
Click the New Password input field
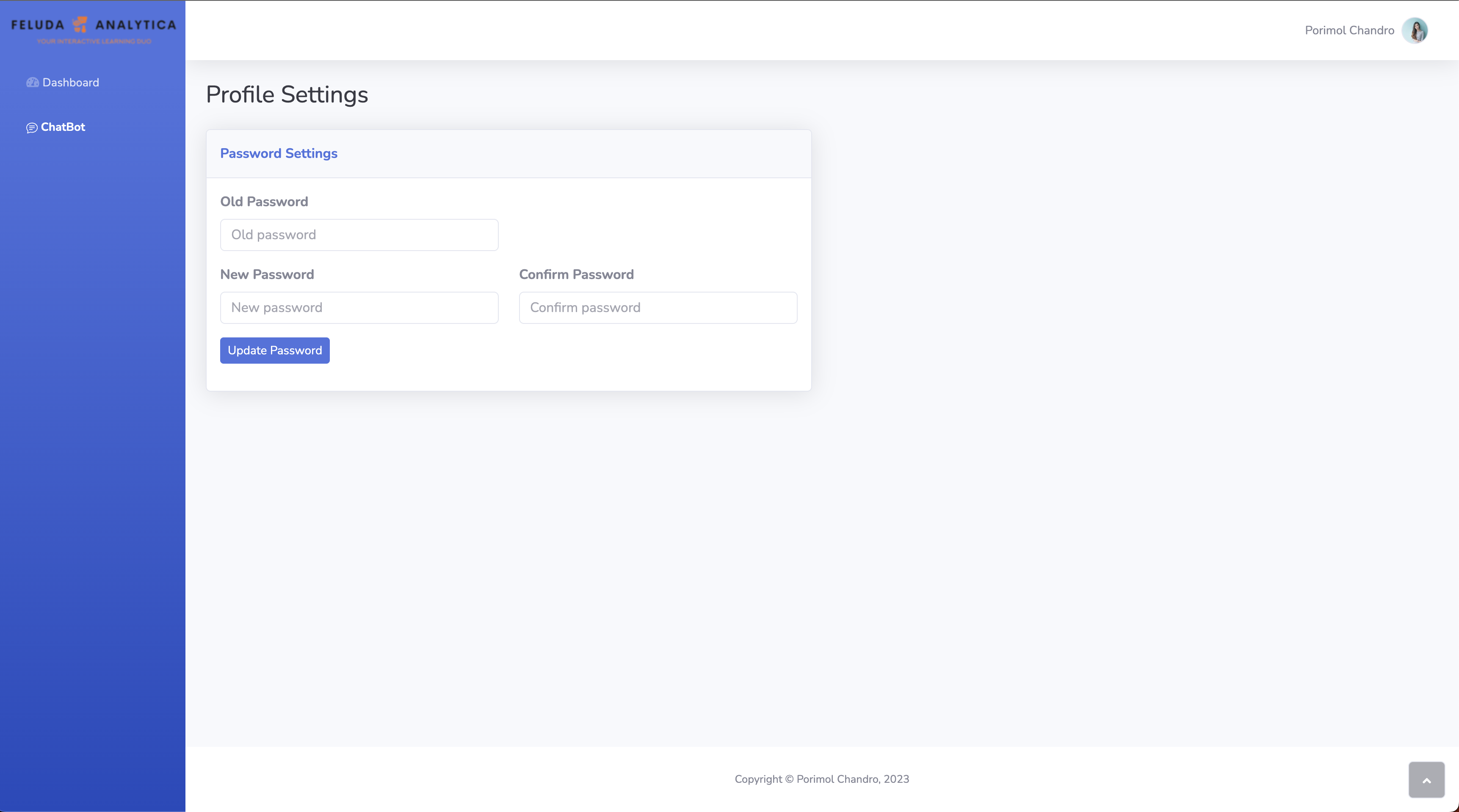click(x=359, y=307)
